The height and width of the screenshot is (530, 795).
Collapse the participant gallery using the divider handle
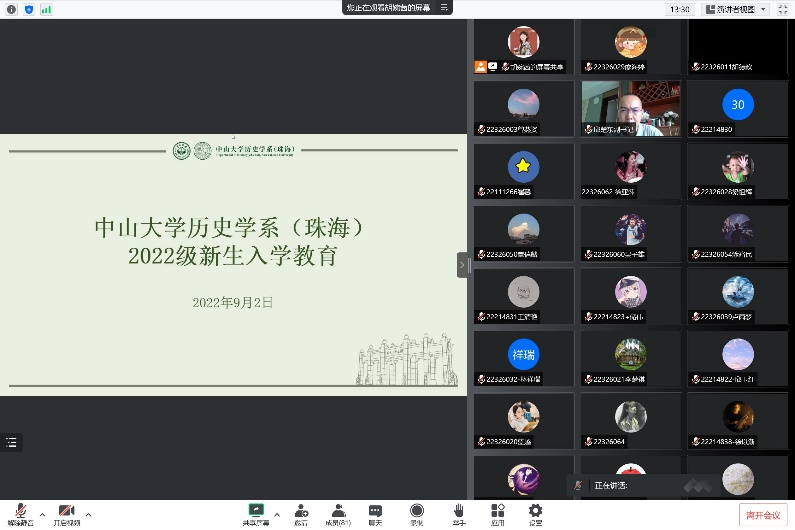pyautogui.click(x=463, y=265)
